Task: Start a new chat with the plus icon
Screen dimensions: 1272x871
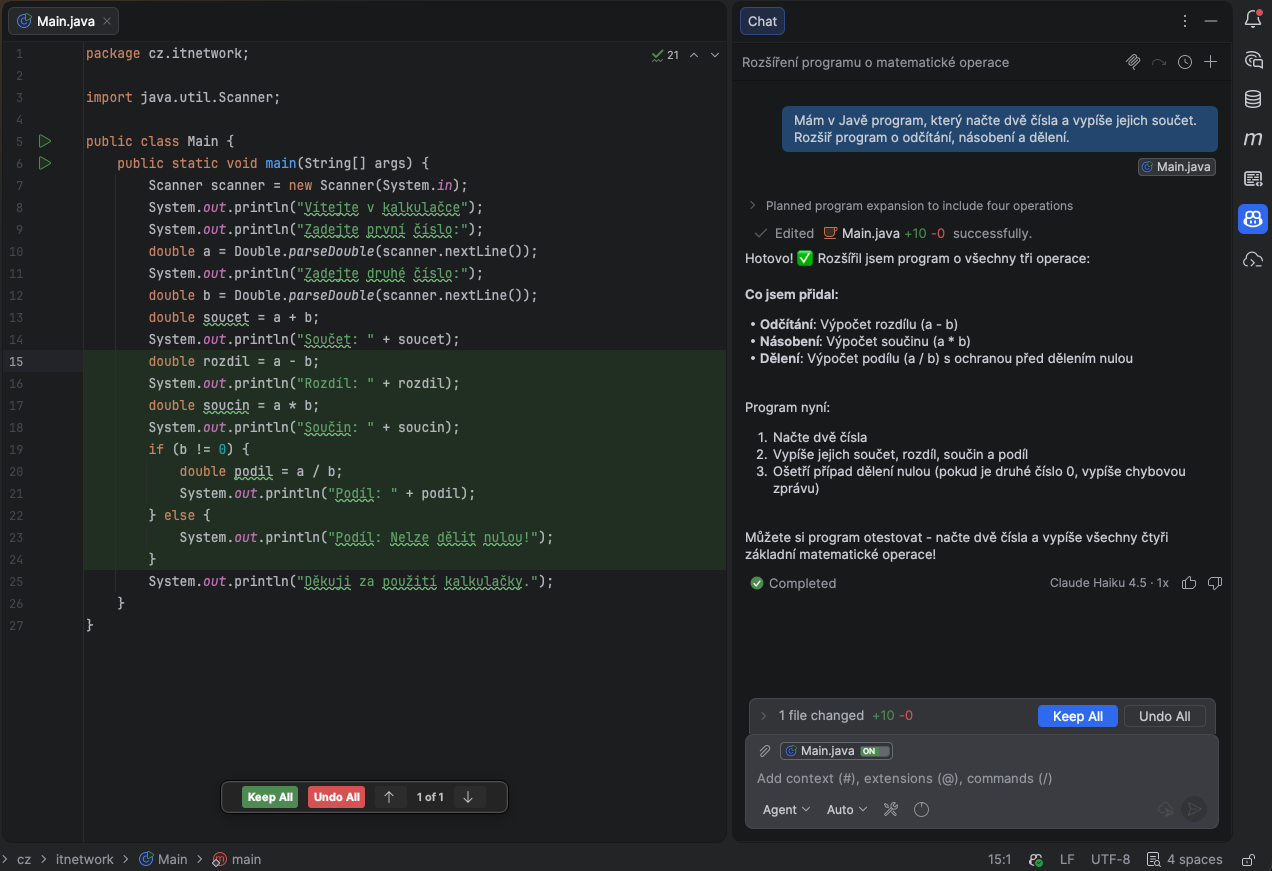Action: tap(1210, 62)
